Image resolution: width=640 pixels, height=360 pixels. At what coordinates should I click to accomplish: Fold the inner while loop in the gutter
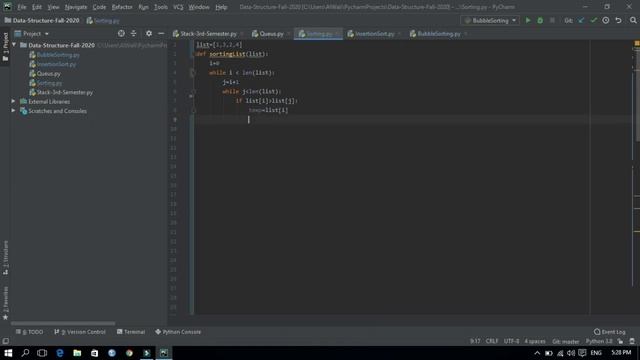click(x=194, y=91)
